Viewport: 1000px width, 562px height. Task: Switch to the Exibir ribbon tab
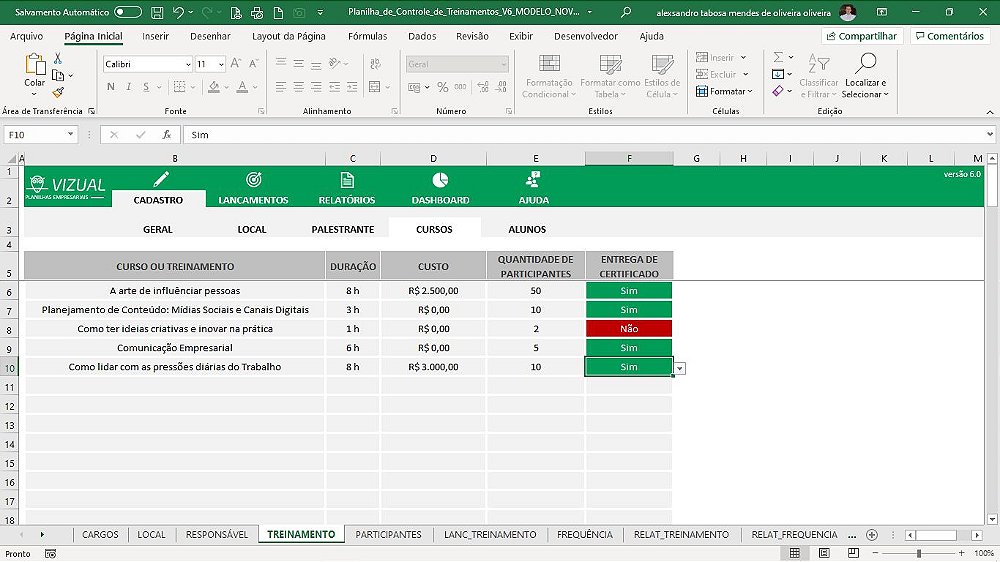520,36
